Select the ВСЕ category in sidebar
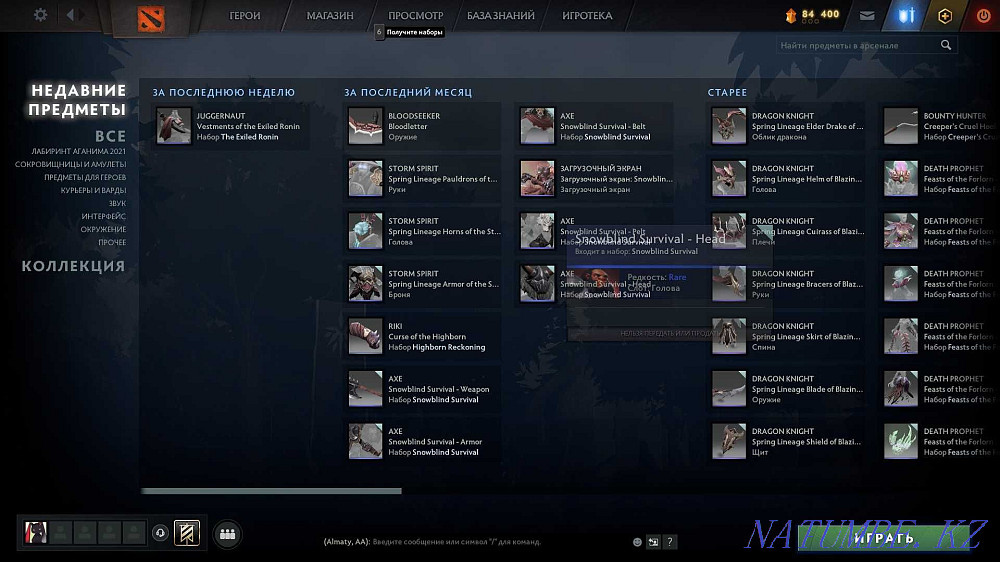Viewport: 1000px width, 562px height. (110, 136)
